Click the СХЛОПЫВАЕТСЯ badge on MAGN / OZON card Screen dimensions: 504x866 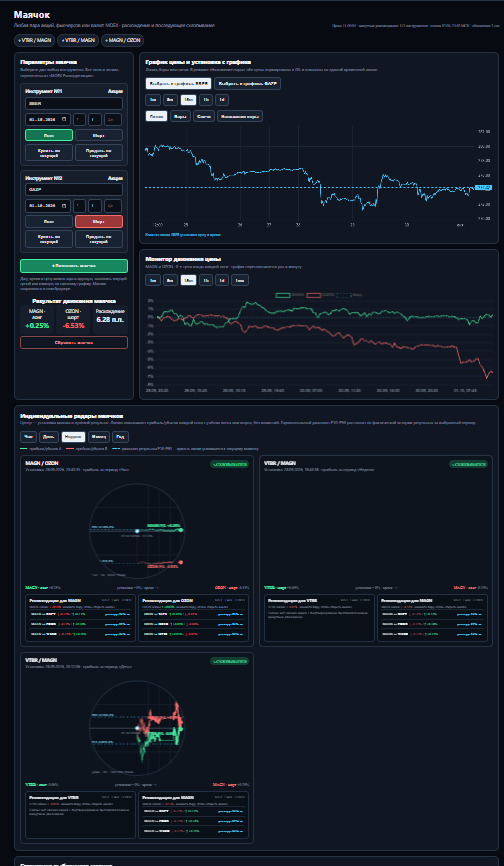click(x=230, y=464)
